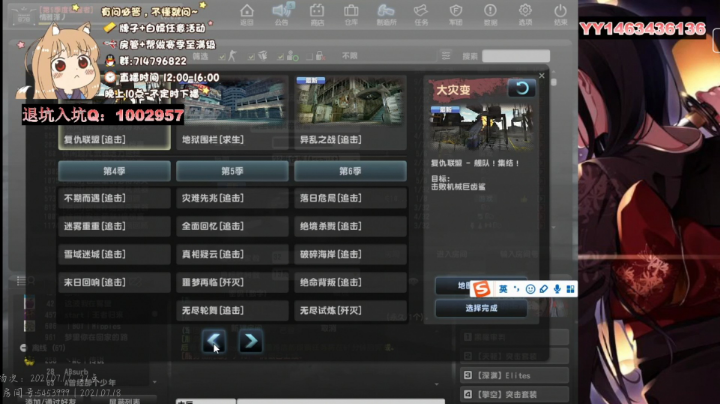Toggle Sogou punctuation mode icon
Screen dimensions: 720x404
517,289
